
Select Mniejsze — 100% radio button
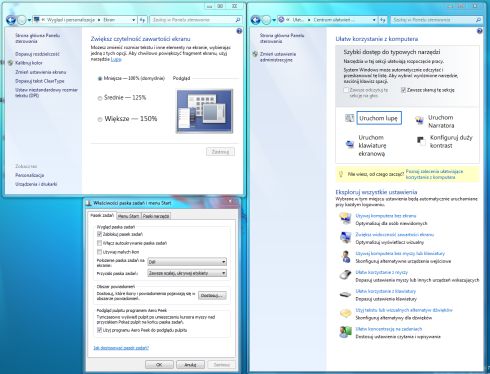100,79
